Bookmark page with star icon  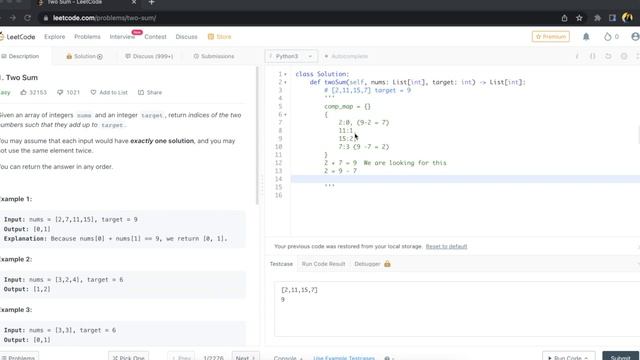pyautogui.click(x=579, y=18)
